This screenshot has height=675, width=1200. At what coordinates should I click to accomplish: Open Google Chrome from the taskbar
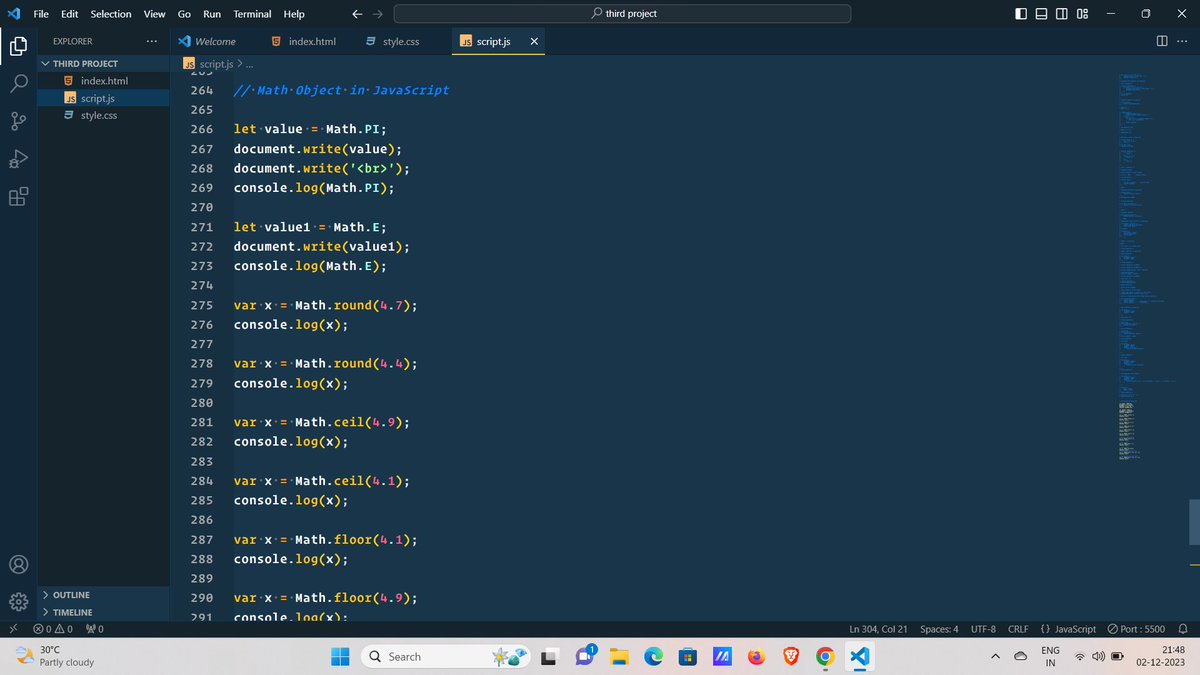tap(825, 656)
